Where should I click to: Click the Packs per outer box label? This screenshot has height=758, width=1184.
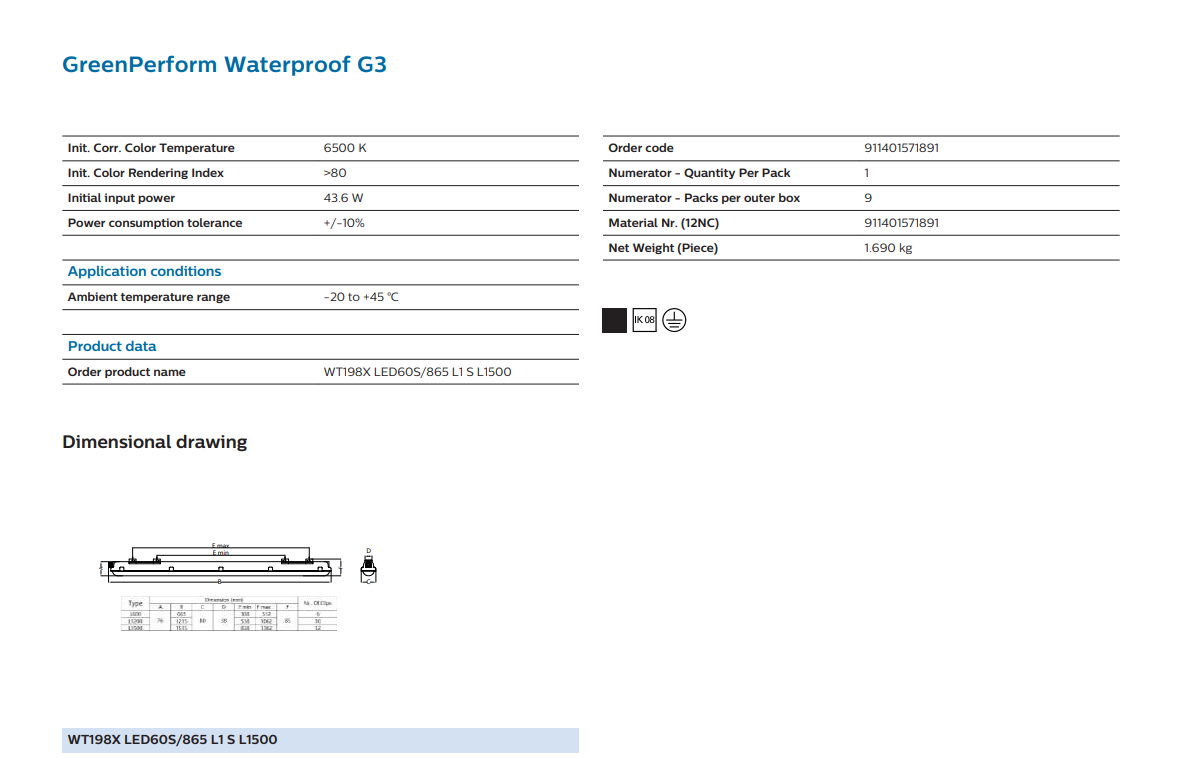704,198
